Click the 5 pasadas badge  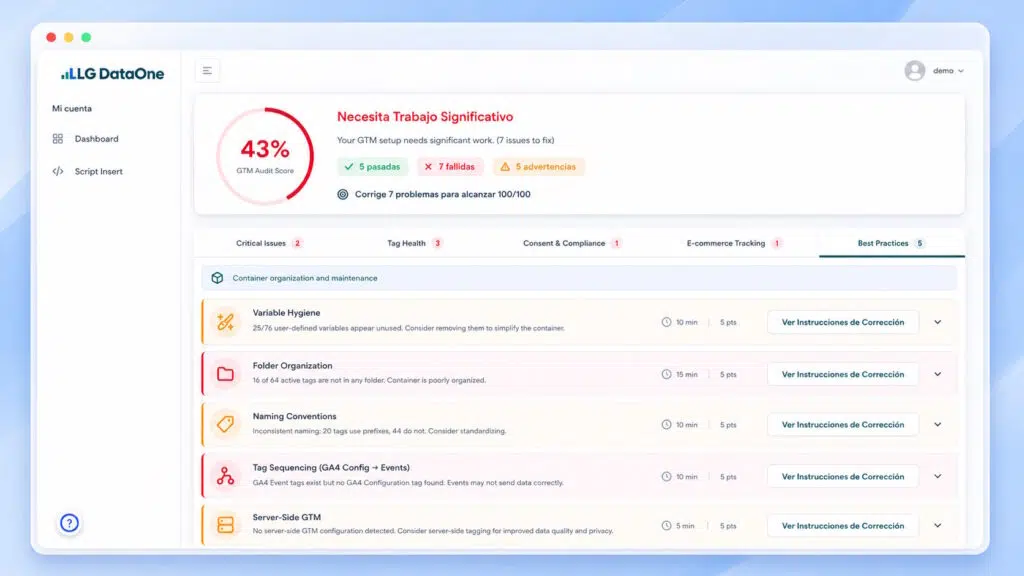[372, 167]
